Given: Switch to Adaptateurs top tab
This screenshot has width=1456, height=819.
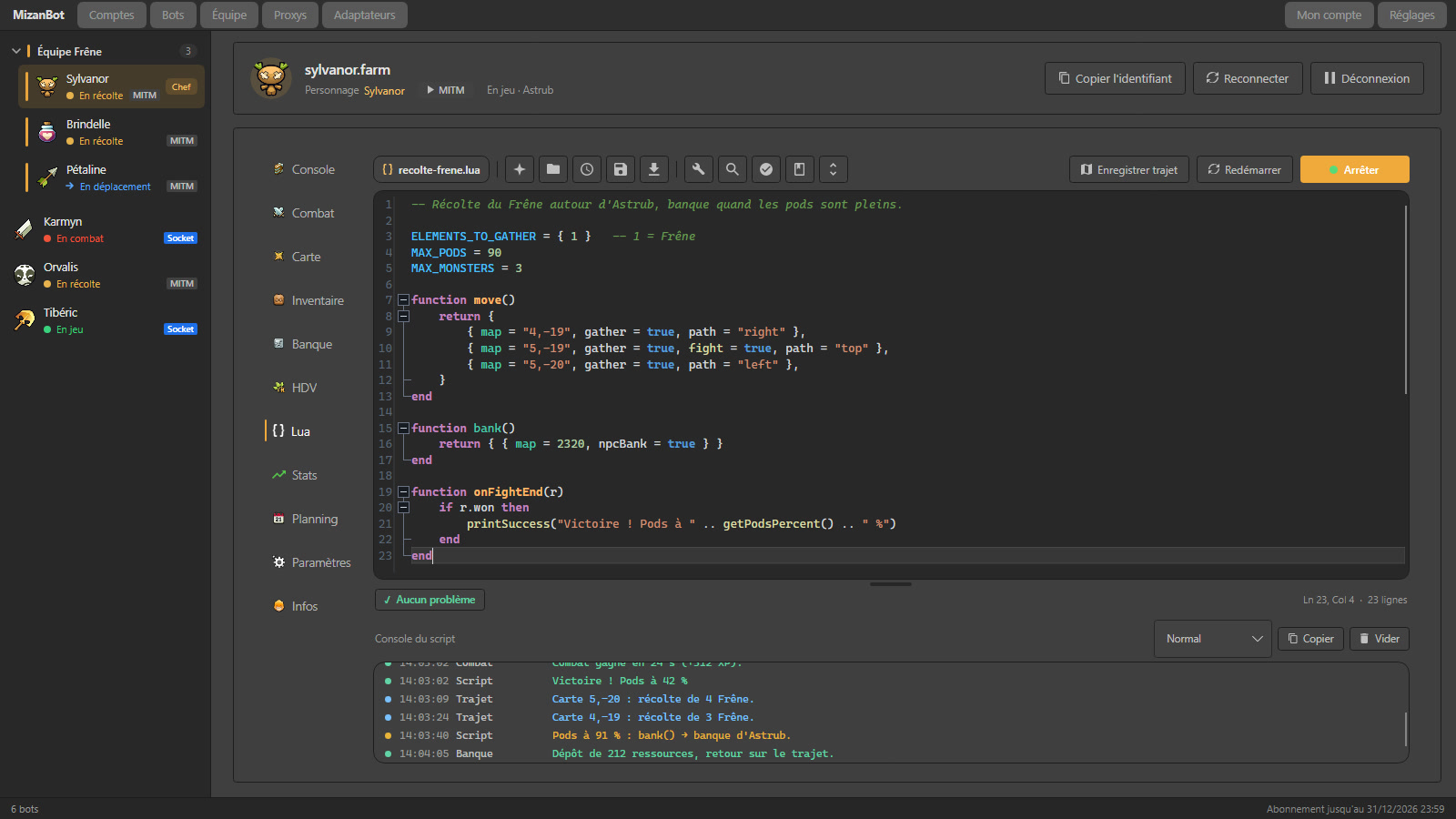Looking at the screenshot, I should pyautogui.click(x=365, y=15).
